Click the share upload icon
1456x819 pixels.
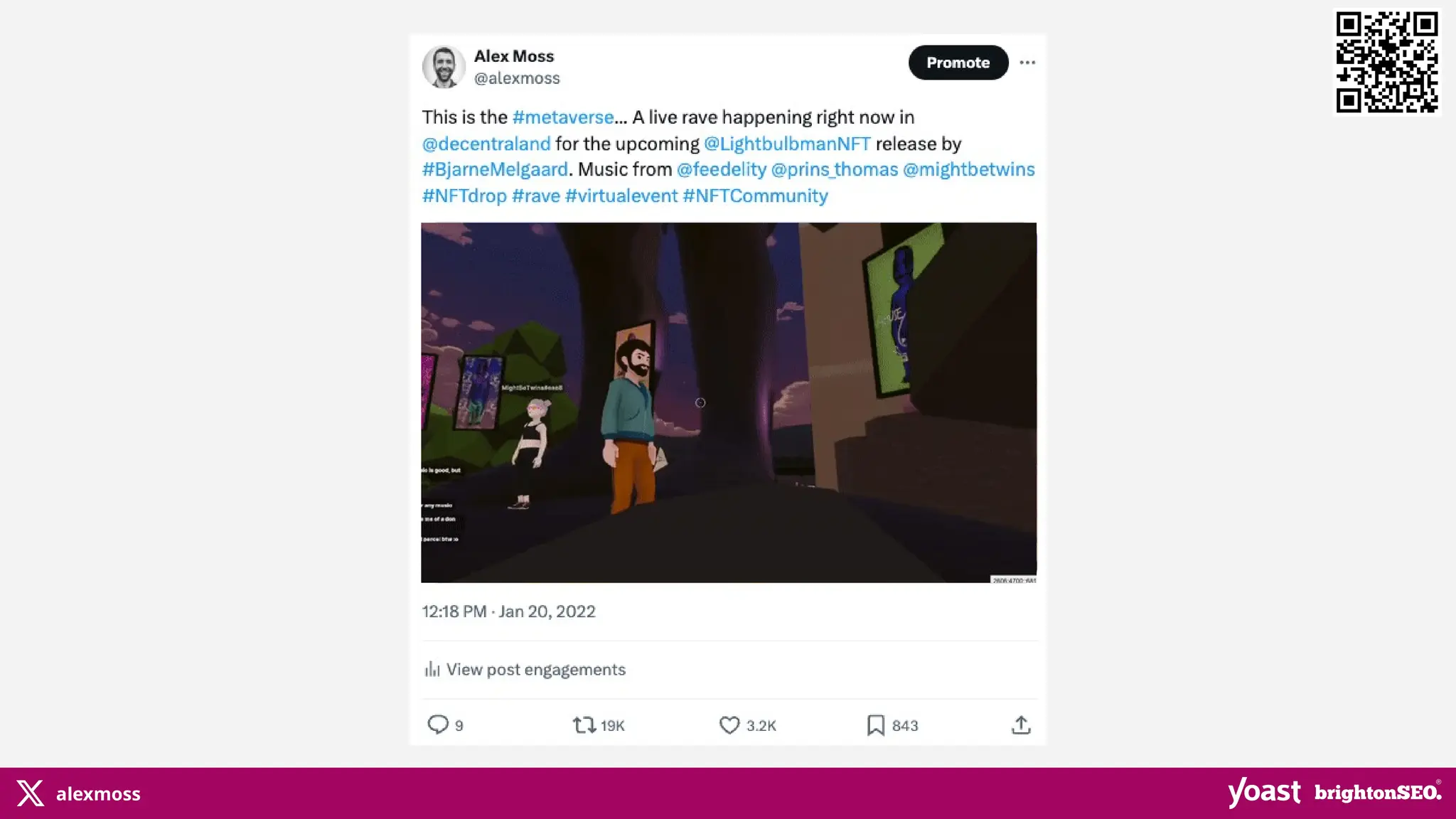click(1021, 724)
